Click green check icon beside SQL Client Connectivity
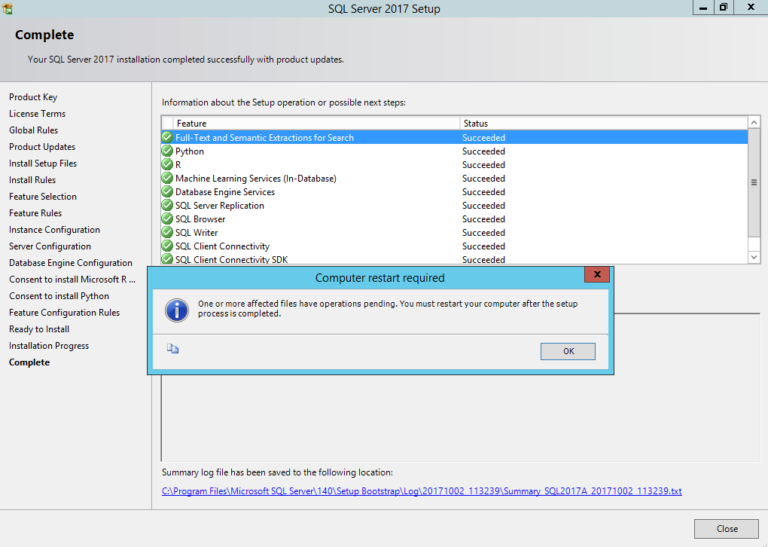The image size is (768, 547). 167,246
